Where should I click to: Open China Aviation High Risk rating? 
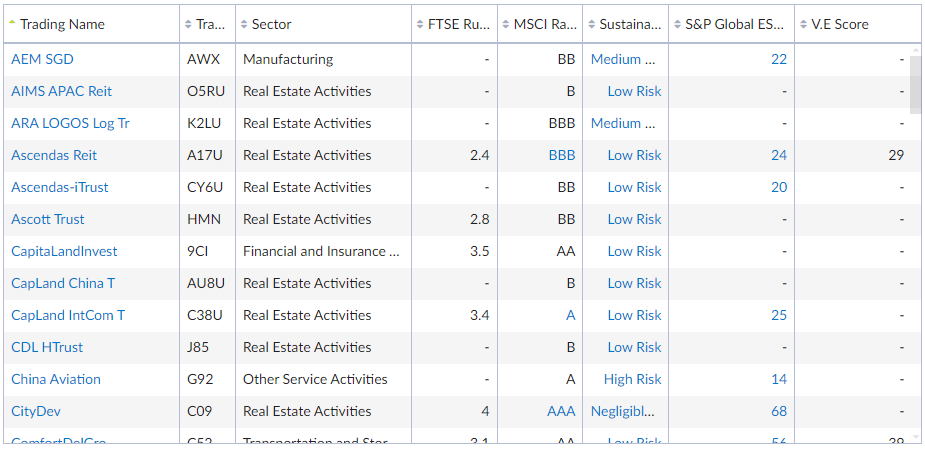632,379
